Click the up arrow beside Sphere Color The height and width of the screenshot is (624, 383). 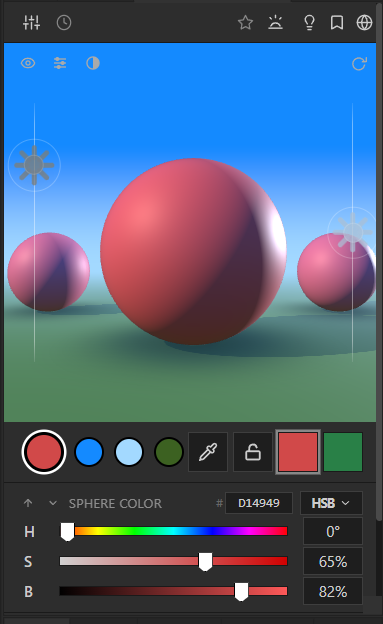tap(28, 503)
